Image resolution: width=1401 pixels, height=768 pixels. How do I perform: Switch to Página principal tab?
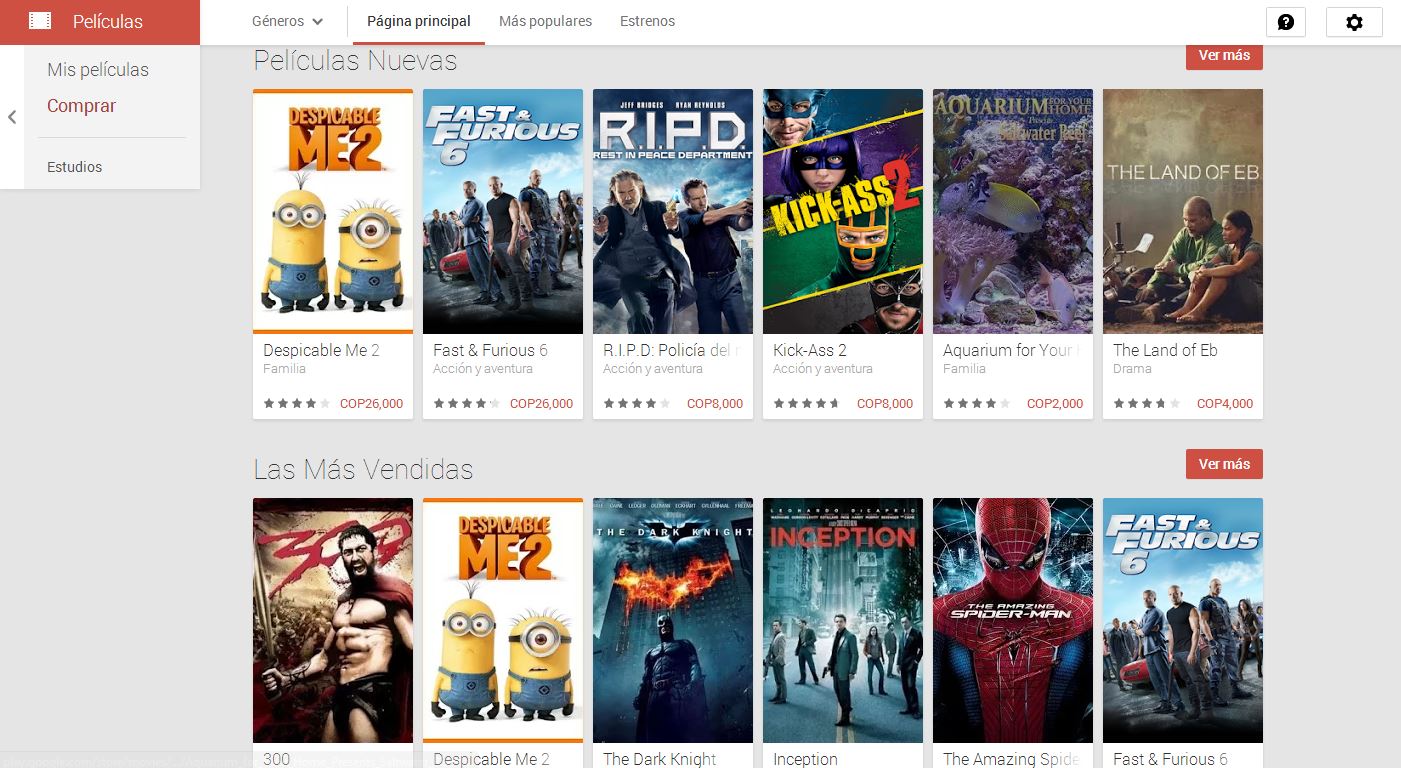point(419,21)
